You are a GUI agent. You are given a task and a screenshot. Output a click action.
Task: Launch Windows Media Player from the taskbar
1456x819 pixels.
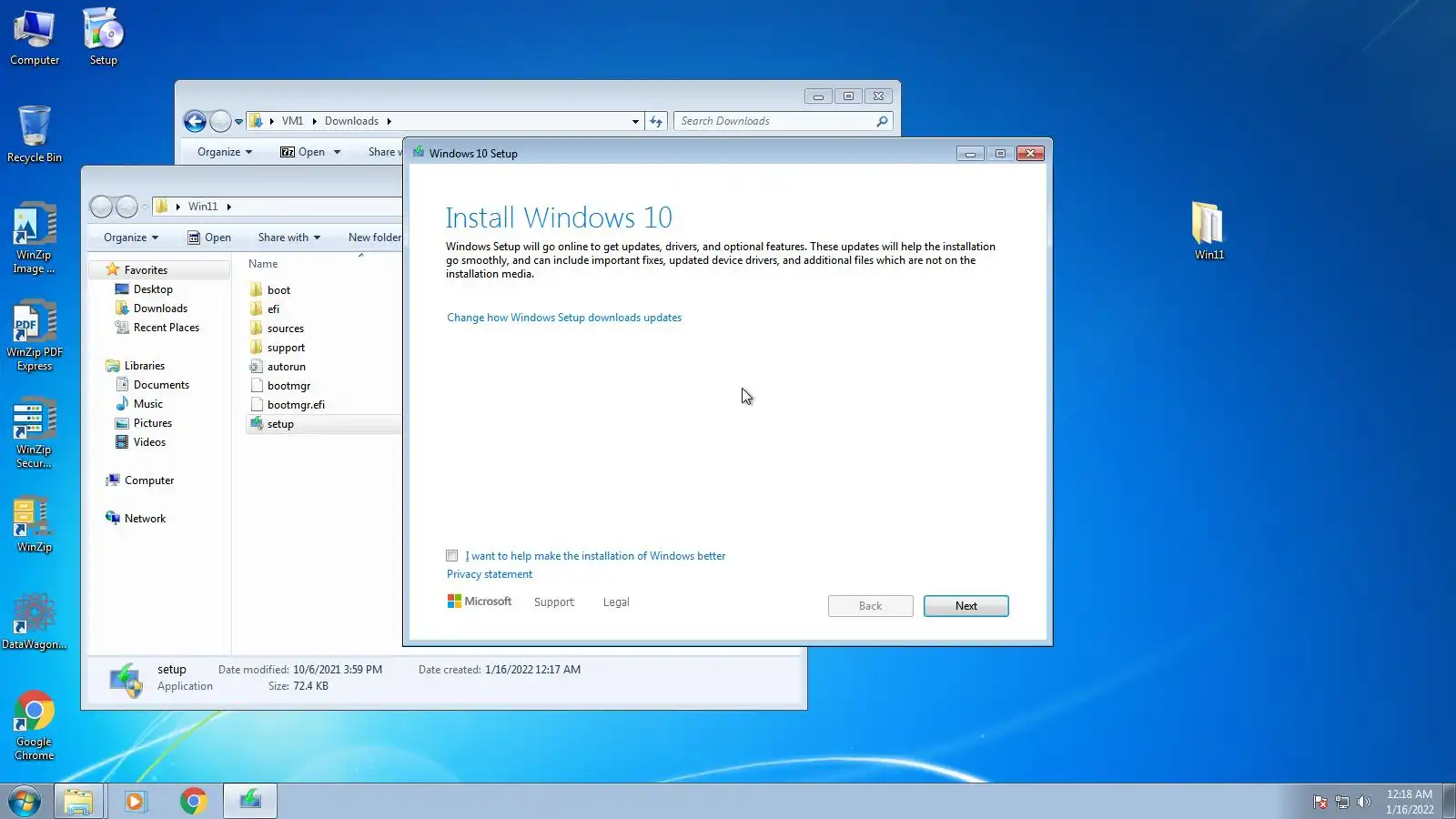(136, 801)
